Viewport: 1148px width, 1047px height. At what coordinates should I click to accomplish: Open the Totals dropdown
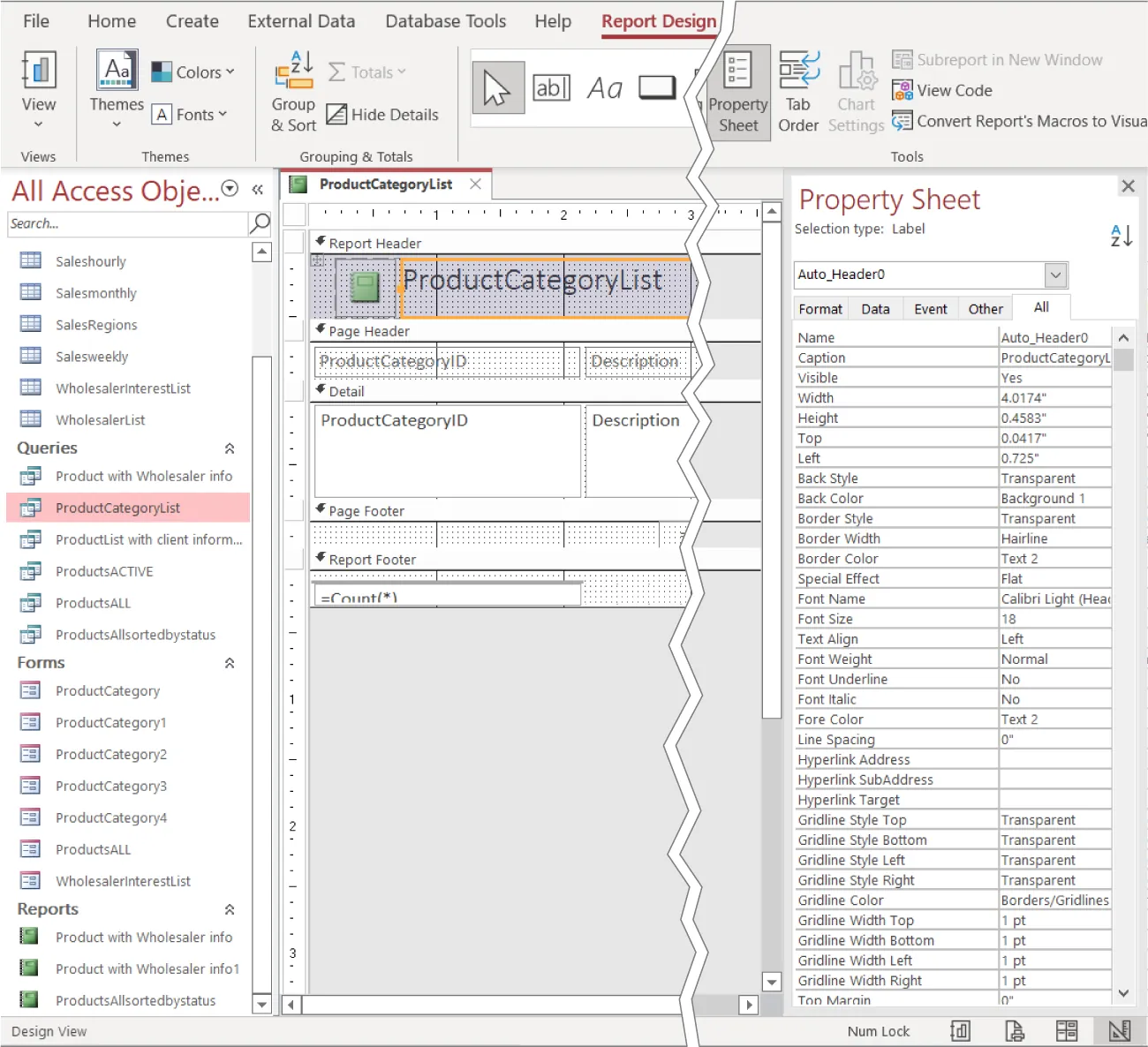pos(367,72)
